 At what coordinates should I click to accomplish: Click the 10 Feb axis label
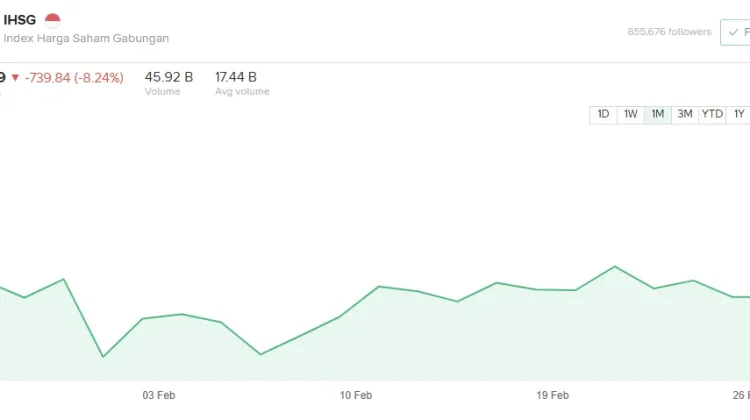click(356, 395)
